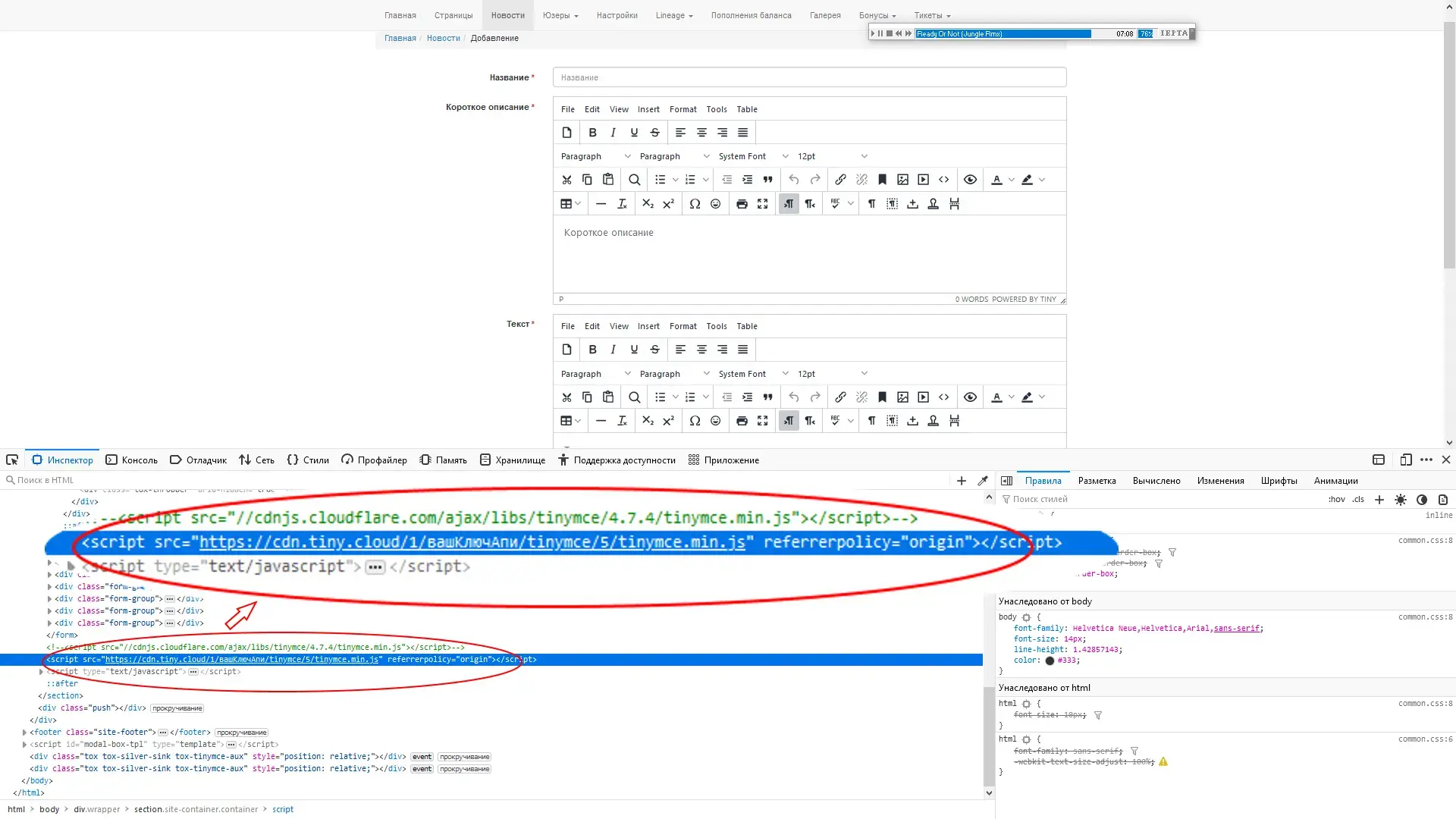
Task: Click Page break icon in Текст editor
Action: point(954,421)
